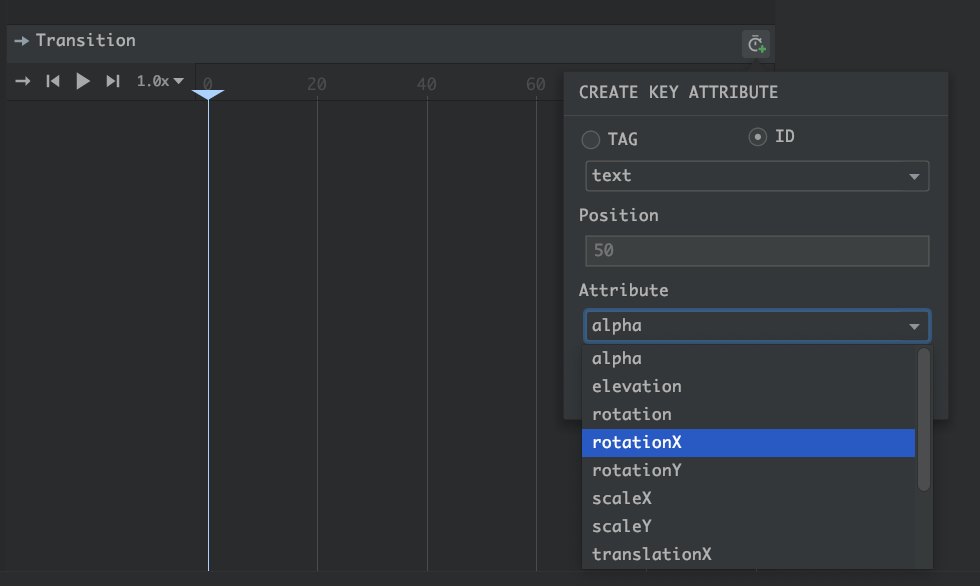This screenshot has width=980, height=586.
Task: Collapse the Attribute combo box
Action: click(x=913, y=327)
